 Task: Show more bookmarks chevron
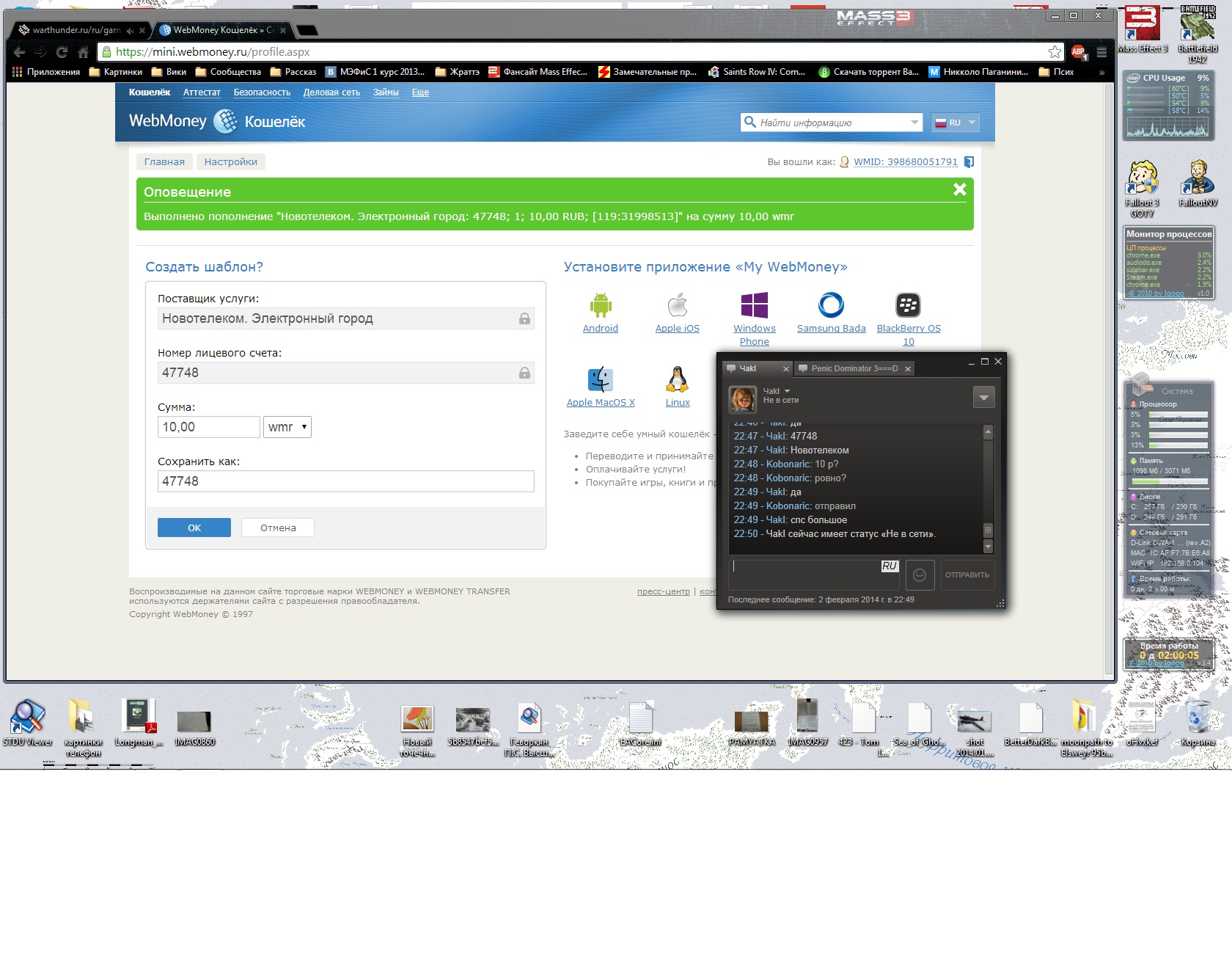pos(1101,72)
